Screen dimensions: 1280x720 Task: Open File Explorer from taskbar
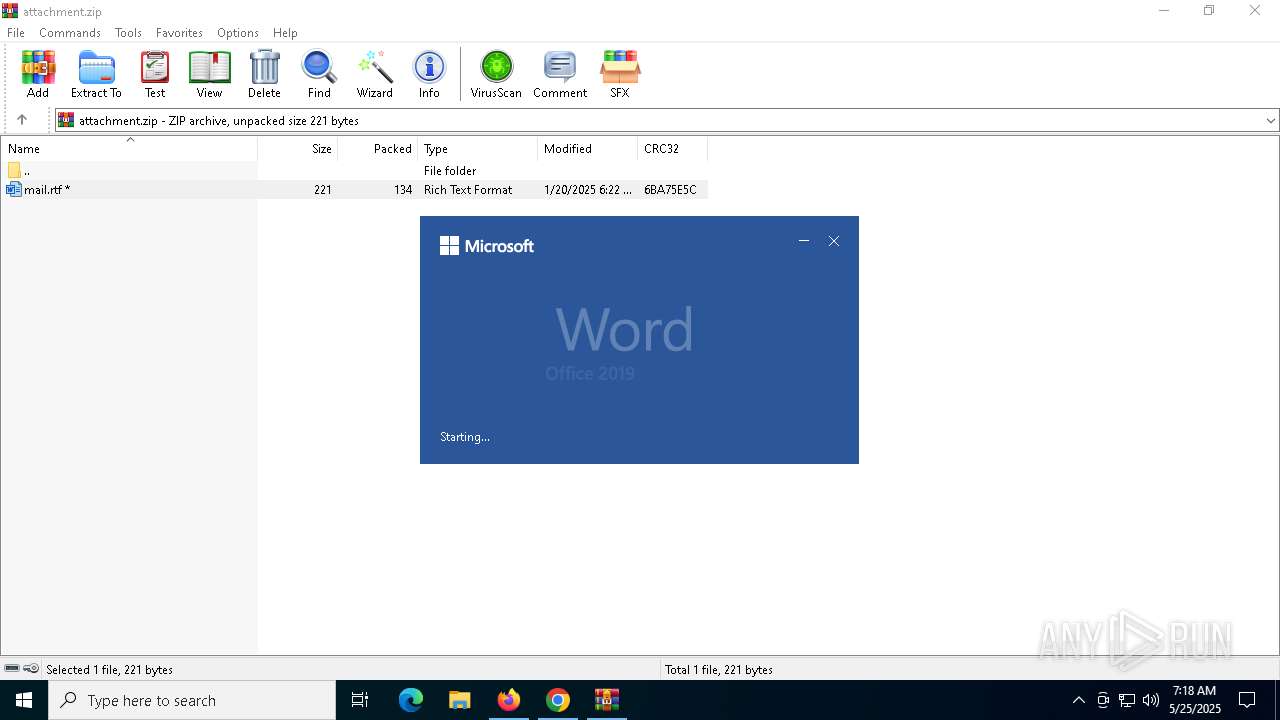(459, 700)
